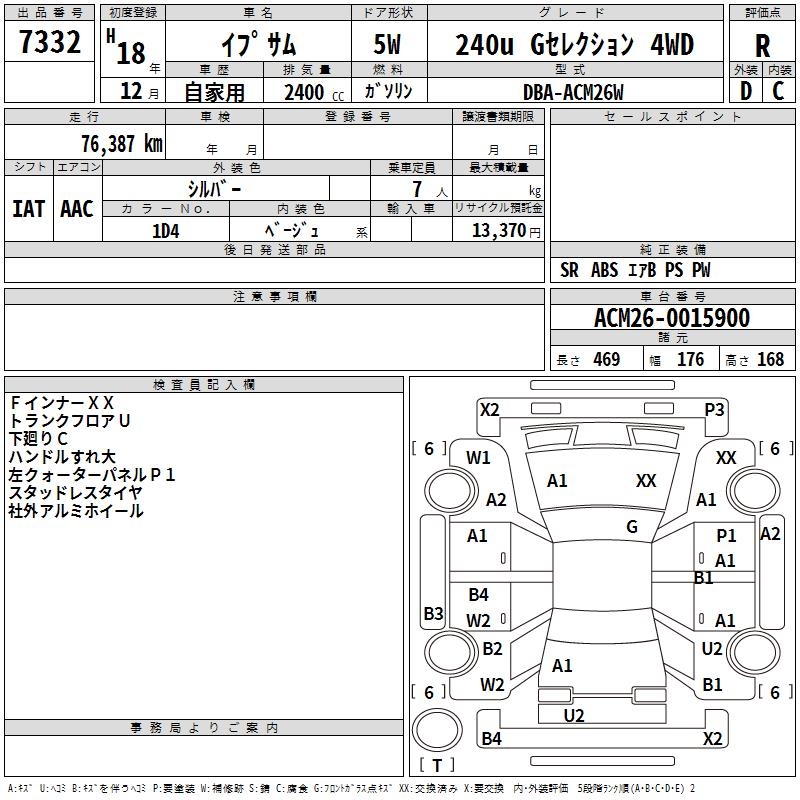This screenshot has width=800, height=800.
Task: Select the IAT shift type cell
Action: coord(28,209)
